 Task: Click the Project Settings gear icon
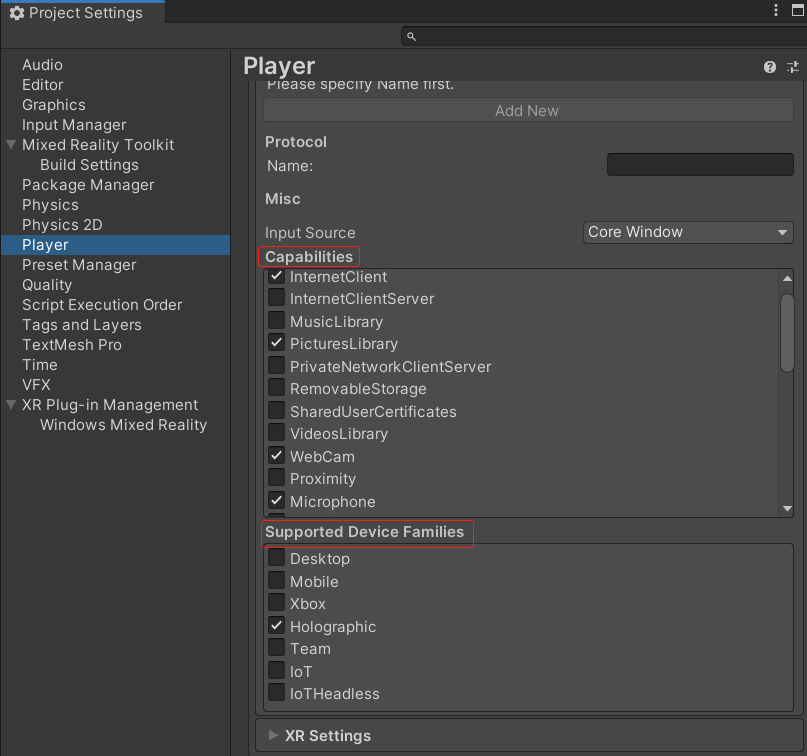[16, 13]
